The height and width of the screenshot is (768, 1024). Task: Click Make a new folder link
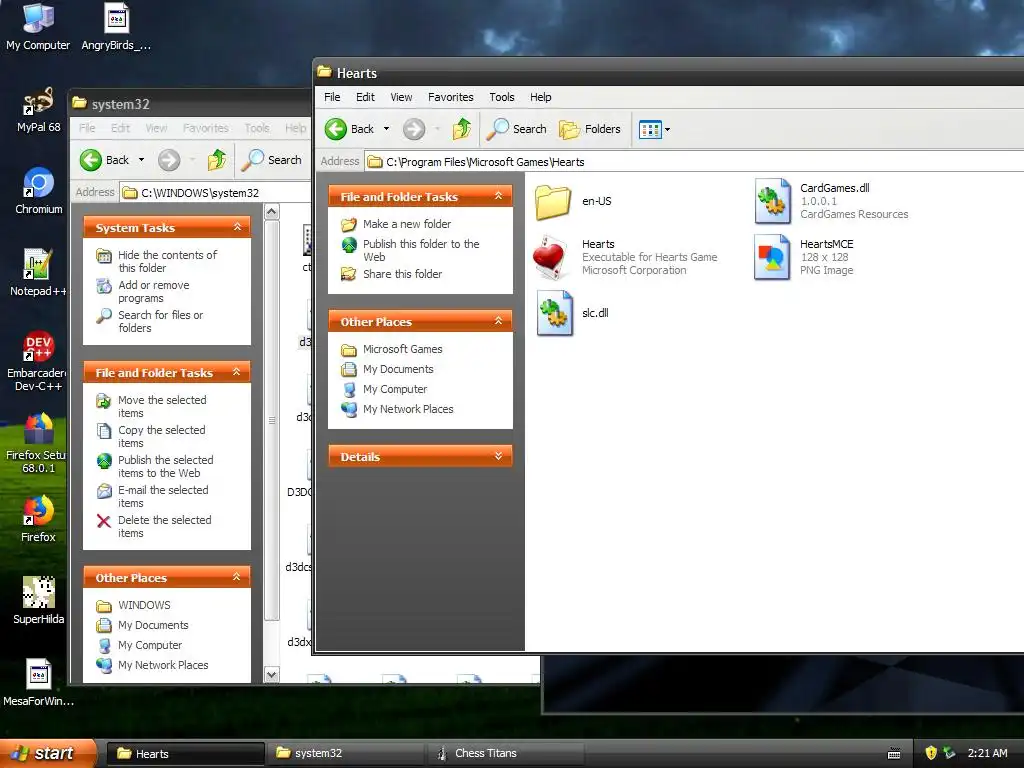click(407, 224)
